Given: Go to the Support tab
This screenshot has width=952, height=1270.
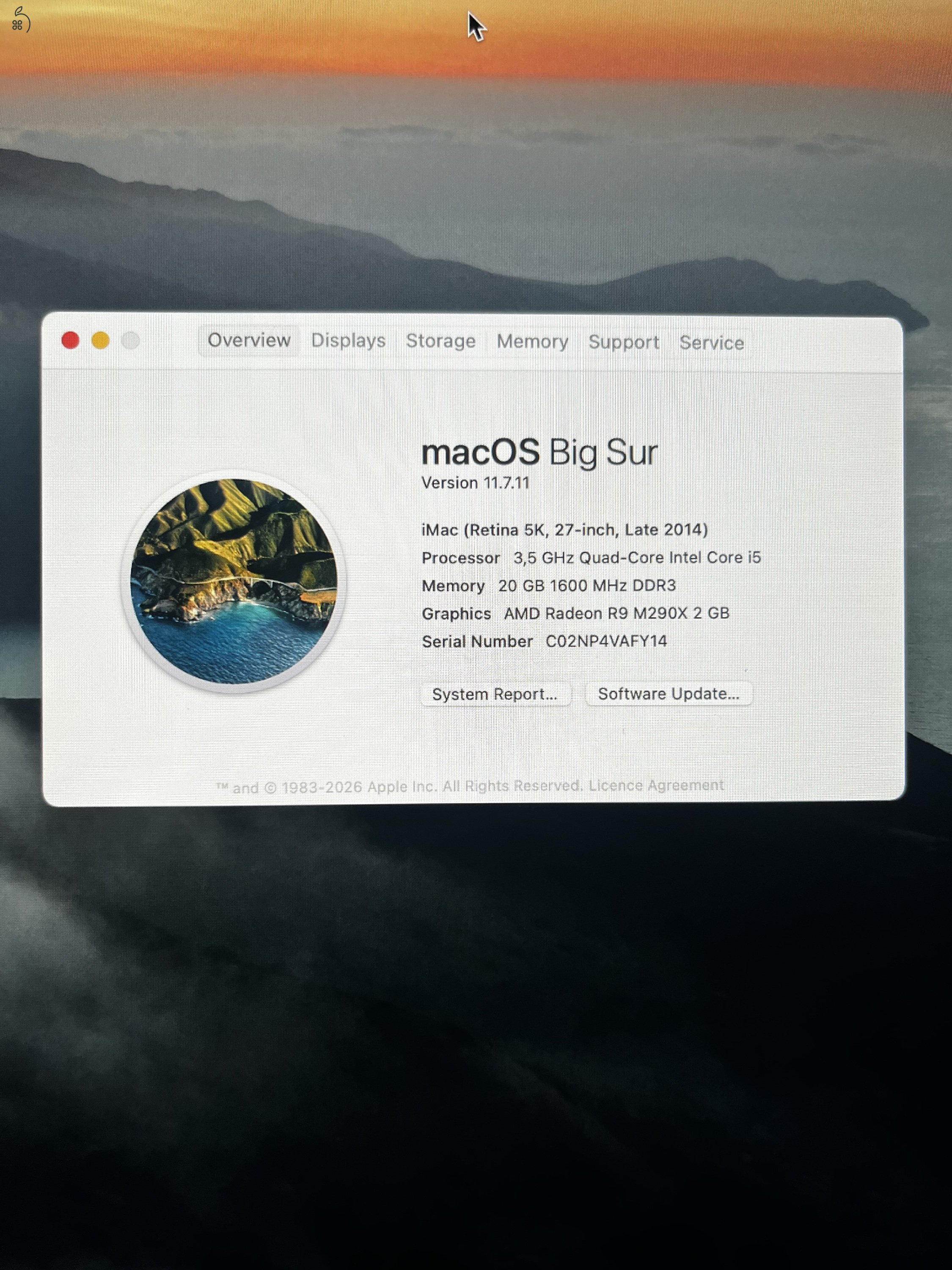Looking at the screenshot, I should [x=624, y=343].
